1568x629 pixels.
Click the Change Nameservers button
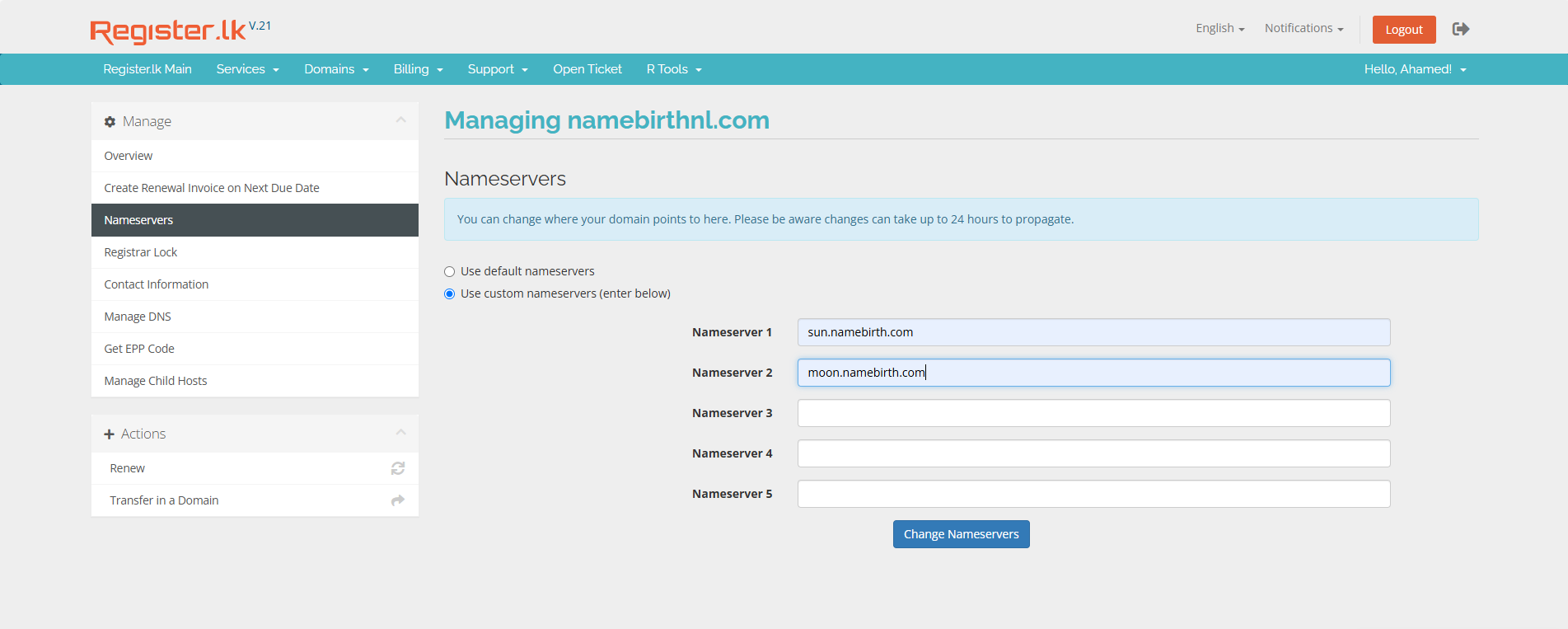click(961, 534)
